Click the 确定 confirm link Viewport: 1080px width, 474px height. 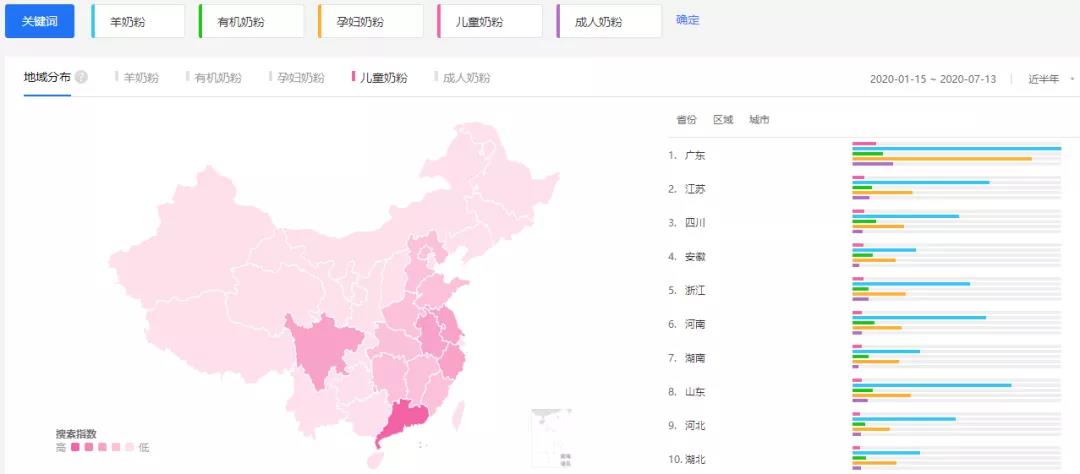687,20
